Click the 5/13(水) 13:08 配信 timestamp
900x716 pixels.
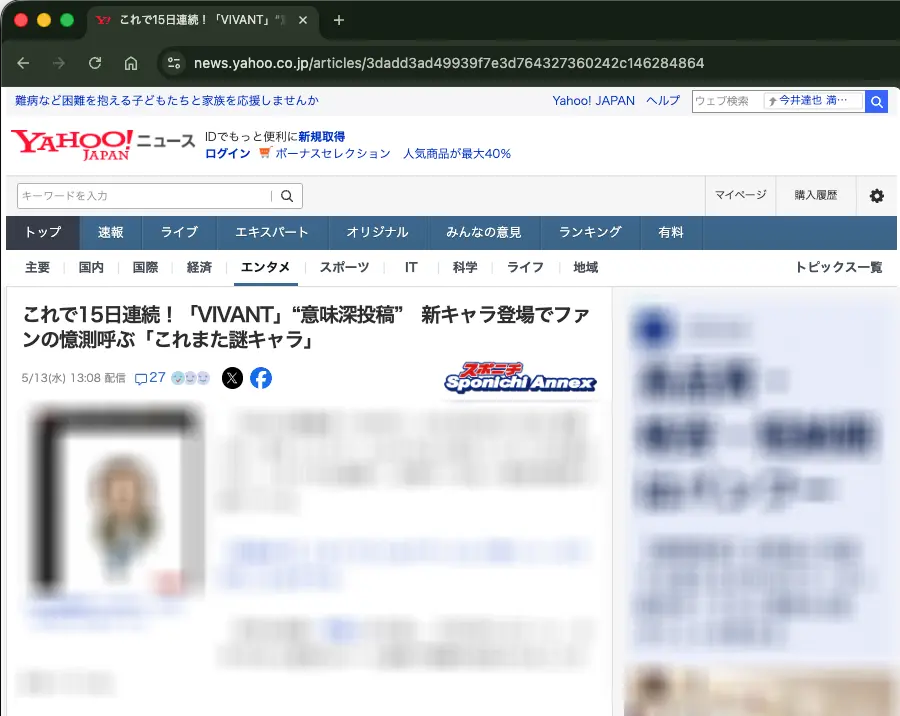point(73,378)
